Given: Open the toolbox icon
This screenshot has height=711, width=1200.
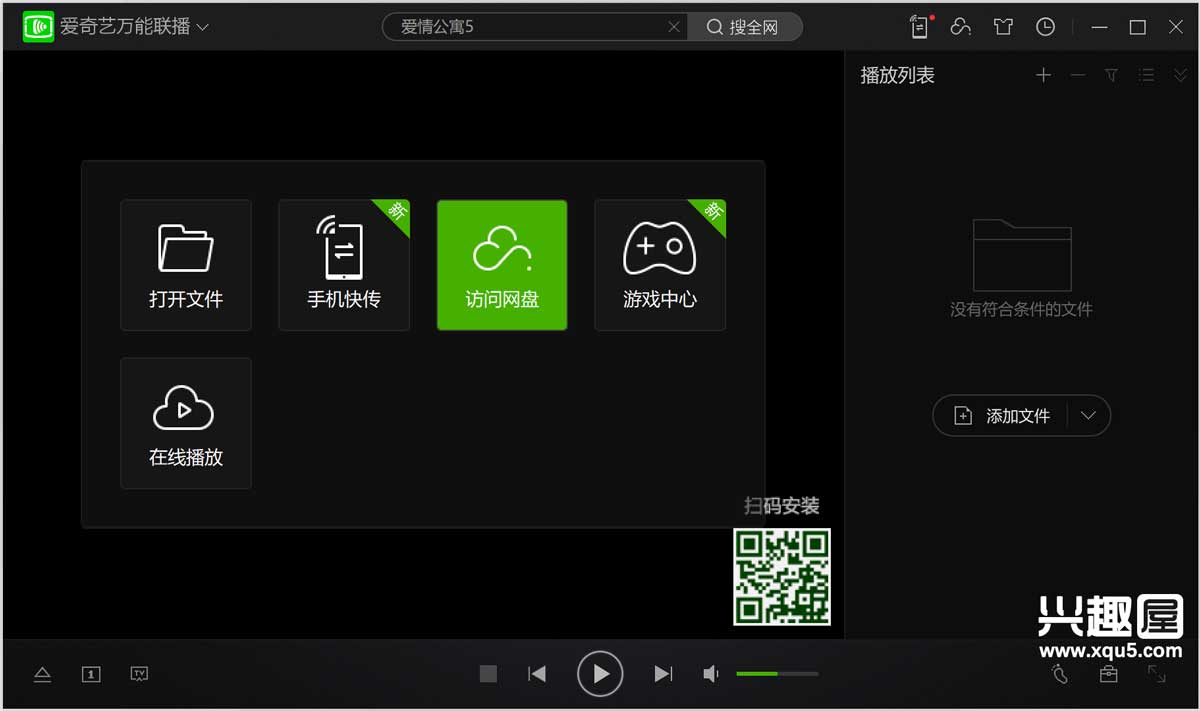Looking at the screenshot, I should coord(1108,674).
